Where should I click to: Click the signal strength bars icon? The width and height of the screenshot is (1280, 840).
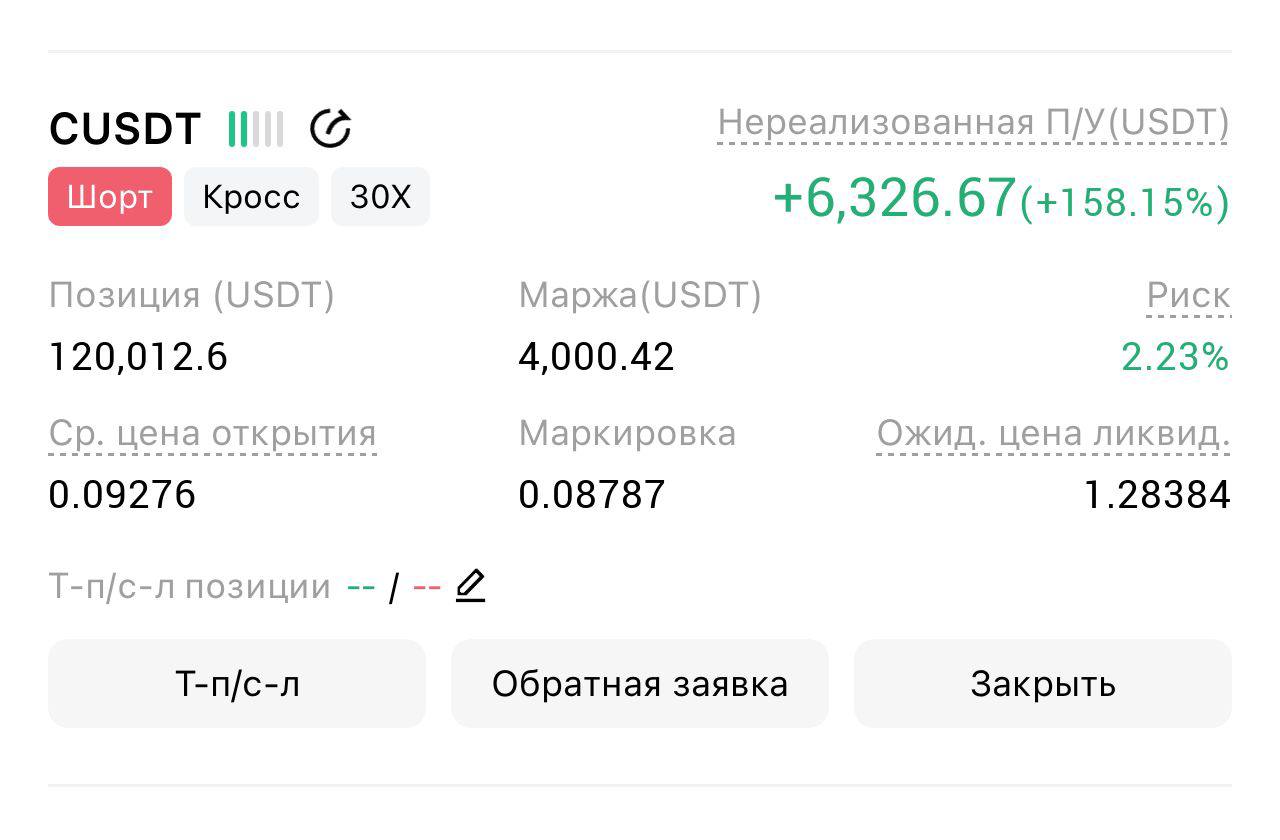click(255, 129)
